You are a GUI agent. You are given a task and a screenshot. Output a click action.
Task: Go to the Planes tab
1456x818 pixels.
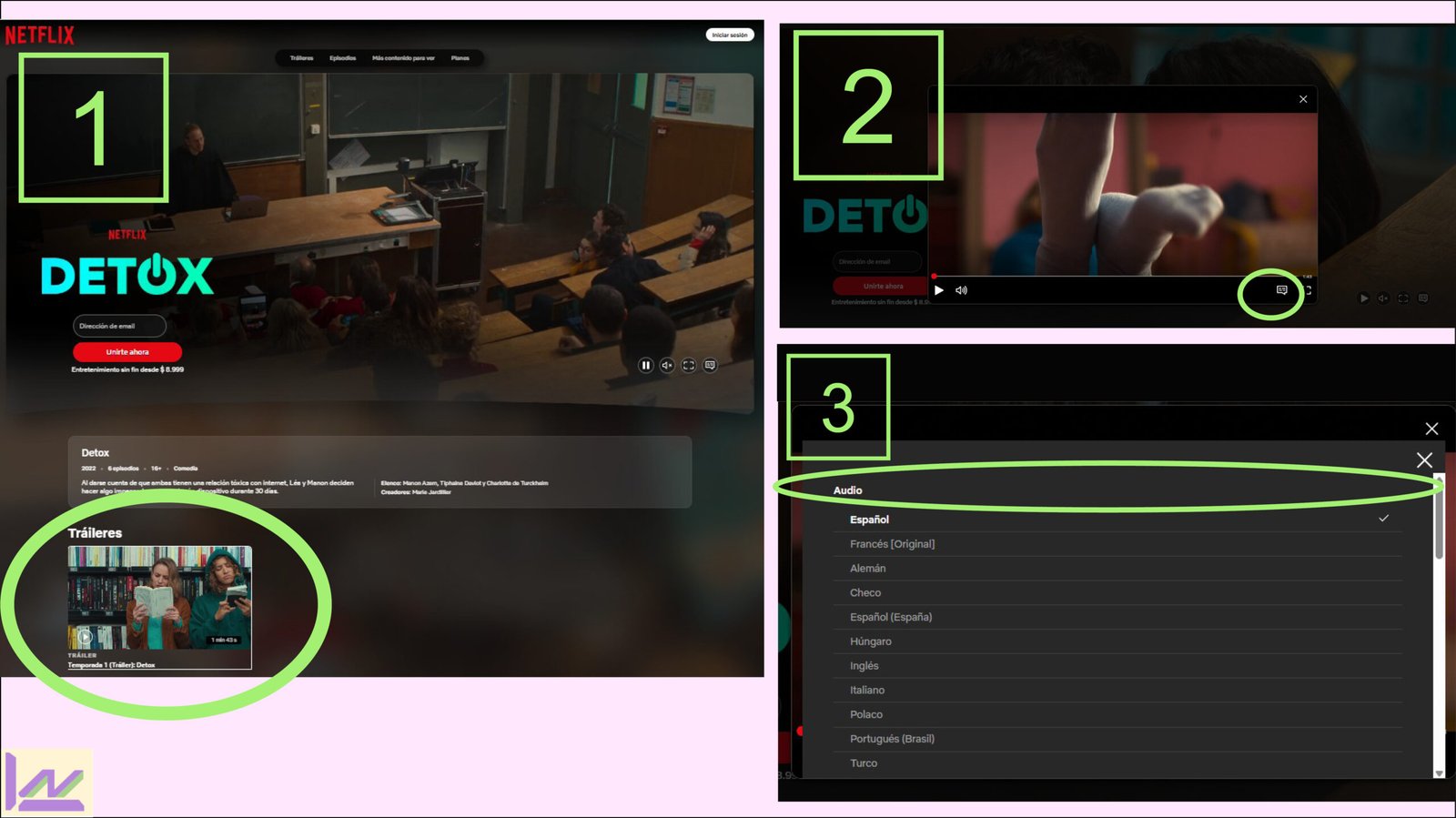tap(460, 58)
